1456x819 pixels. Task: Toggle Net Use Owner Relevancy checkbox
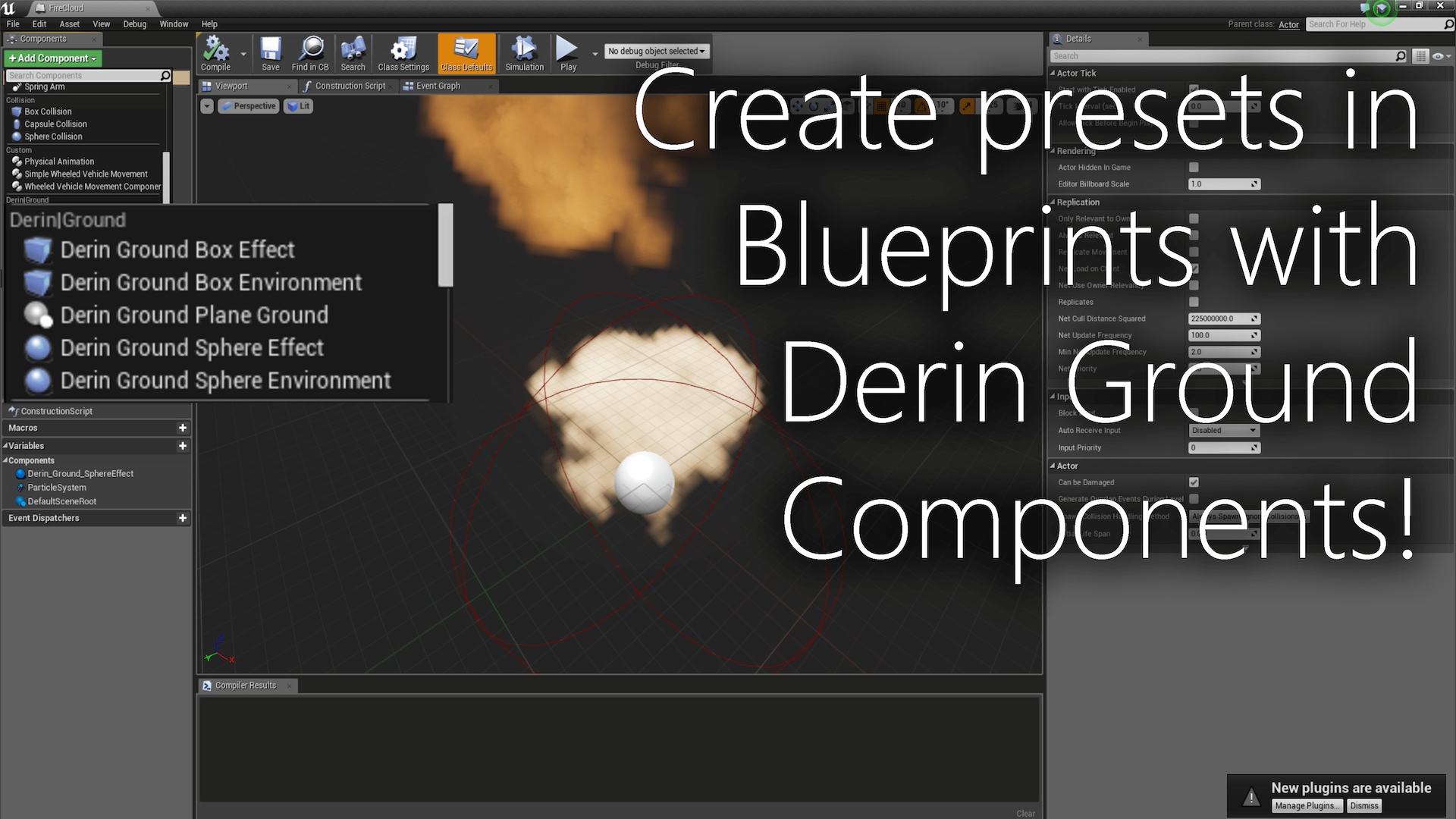click(x=1194, y=285)
